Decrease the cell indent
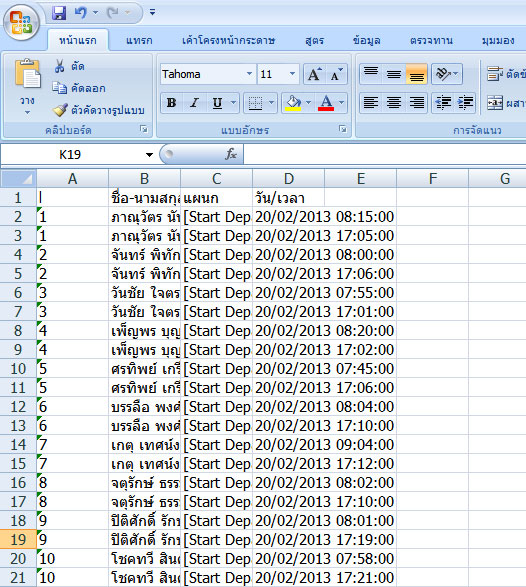Screen dimensions: 526x587 tap(443, 103)
